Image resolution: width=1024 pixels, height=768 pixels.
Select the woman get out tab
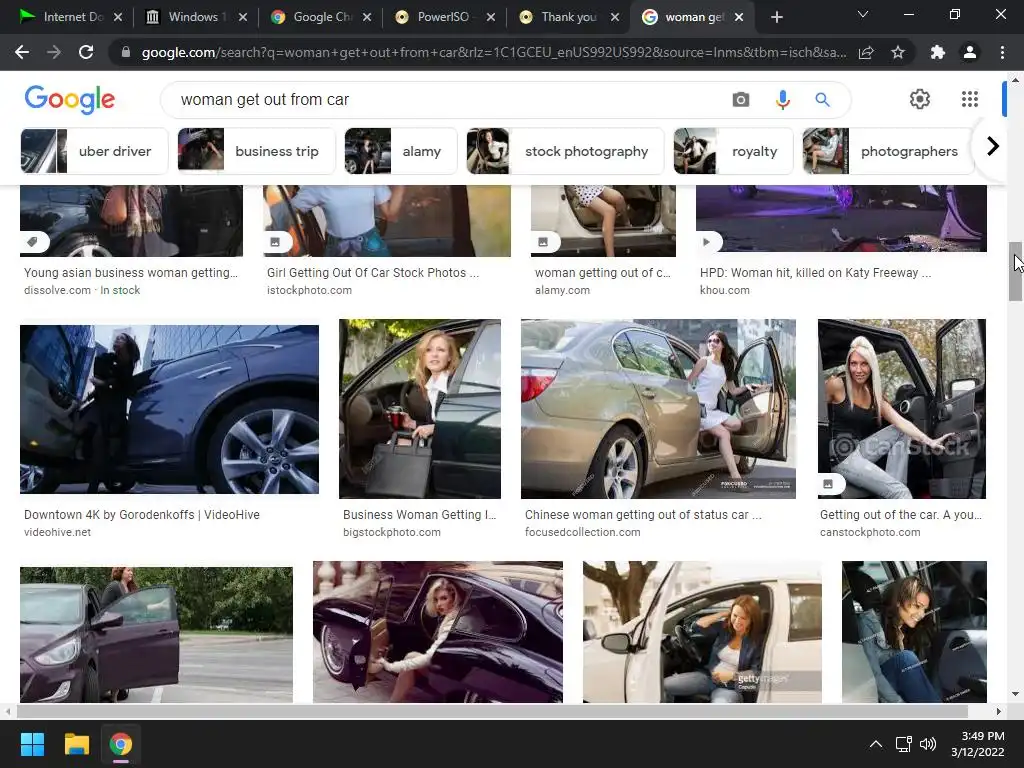coord(691,17)
